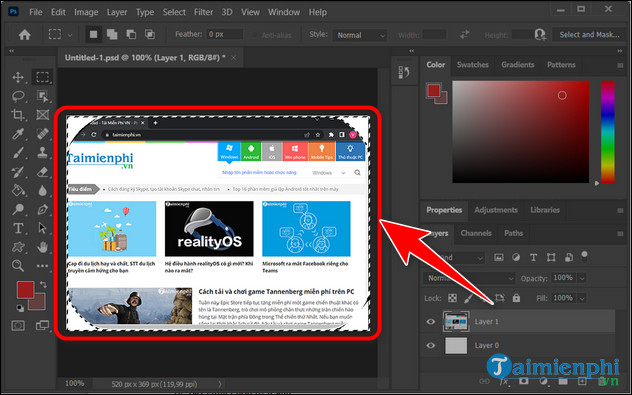Select the Eraser tool

(x=42, y=172)
